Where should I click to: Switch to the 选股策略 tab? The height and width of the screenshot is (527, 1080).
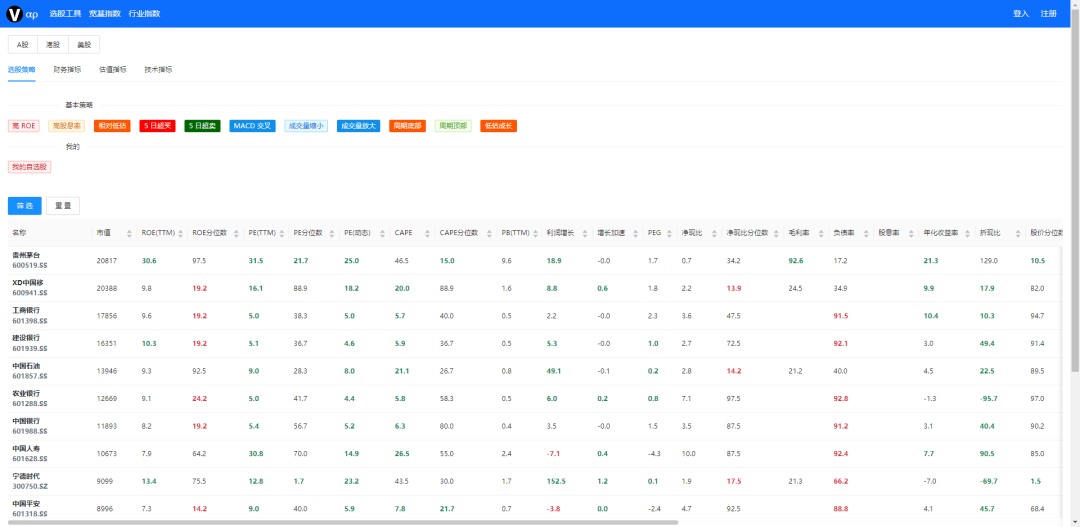click(21, 70)
